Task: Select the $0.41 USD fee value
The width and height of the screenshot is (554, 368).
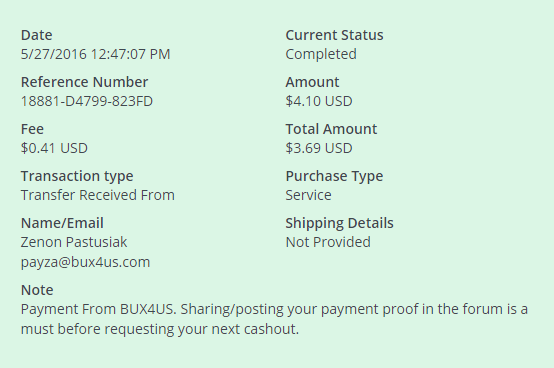Action: 54,148
